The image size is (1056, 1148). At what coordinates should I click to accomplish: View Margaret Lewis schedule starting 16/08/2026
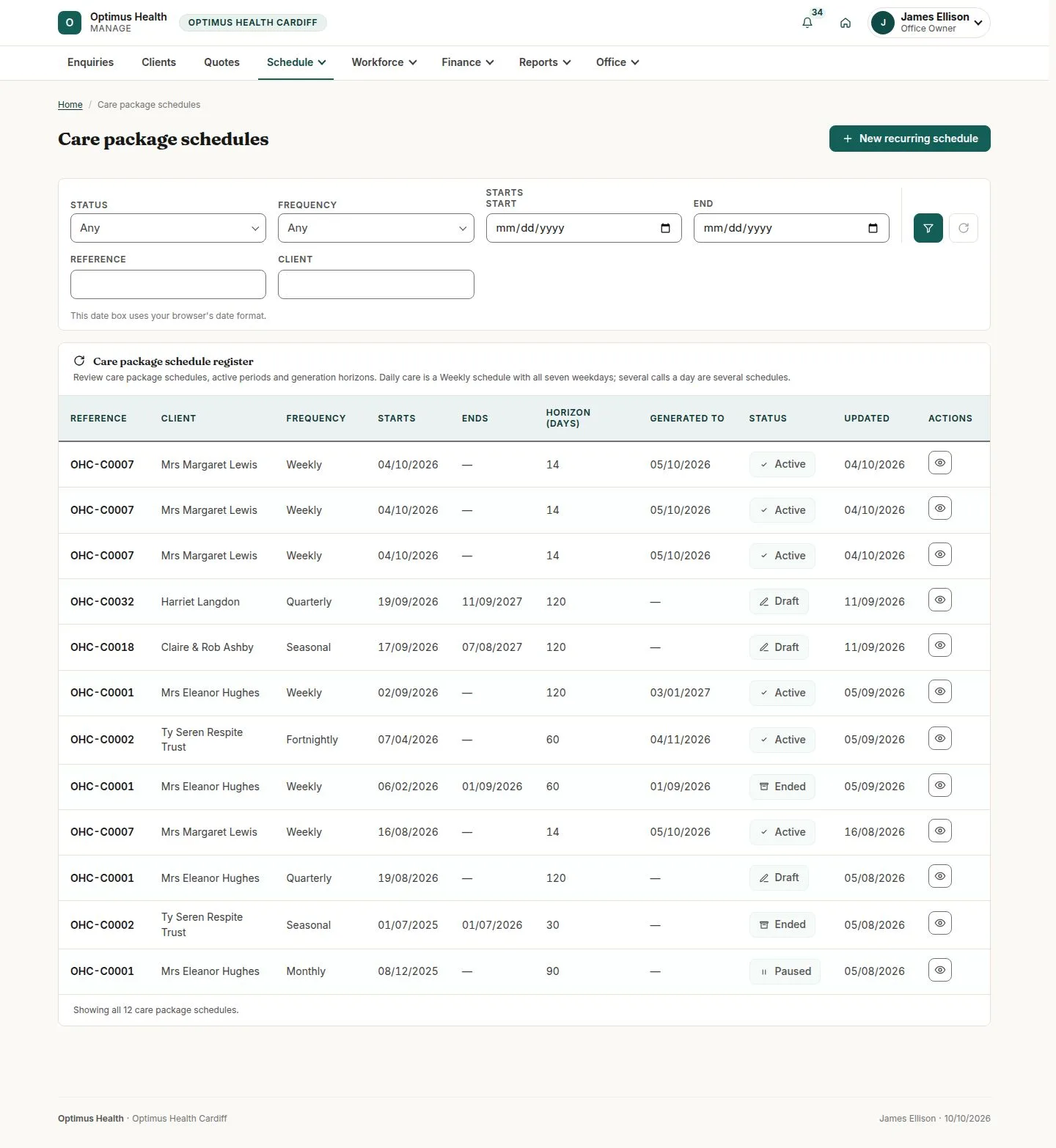click(940, 831)
